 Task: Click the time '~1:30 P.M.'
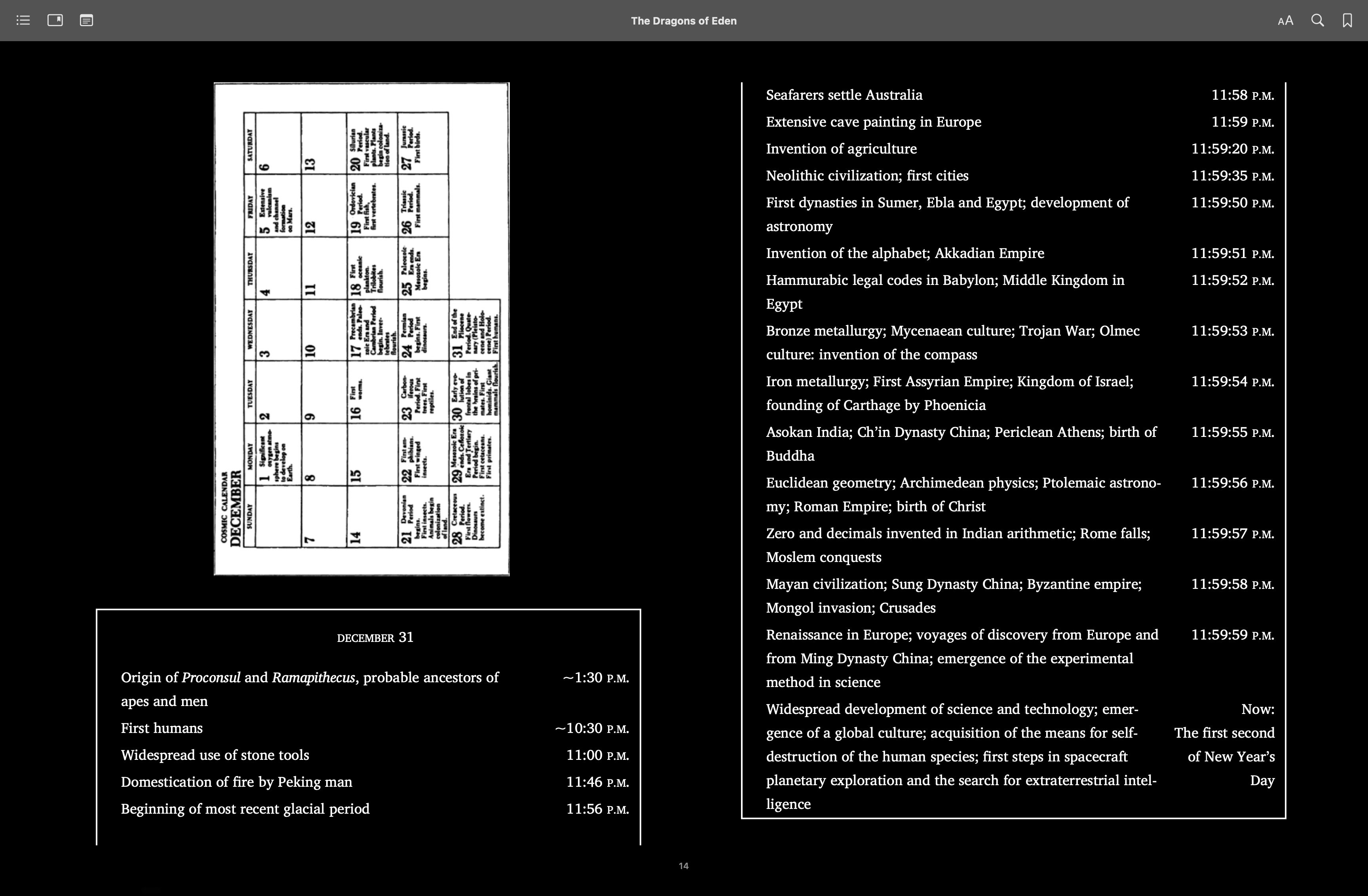click(595, 678)
